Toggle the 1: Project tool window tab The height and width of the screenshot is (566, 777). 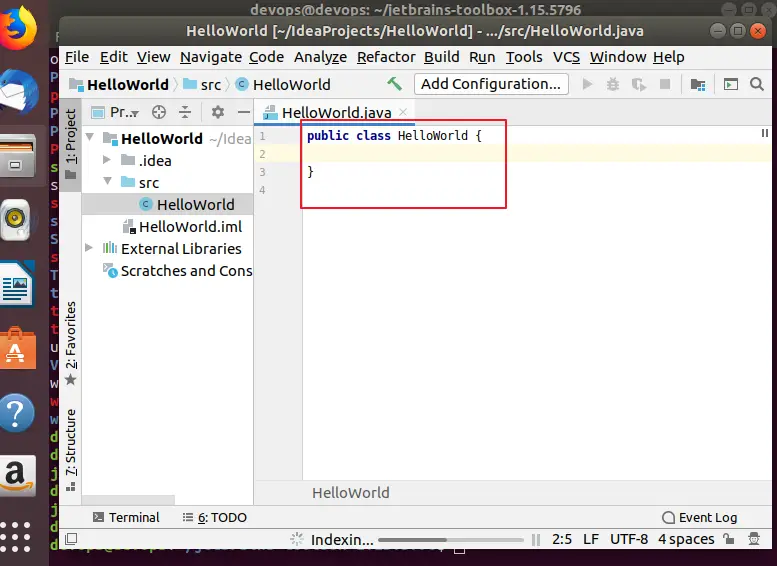click(70, 144)
